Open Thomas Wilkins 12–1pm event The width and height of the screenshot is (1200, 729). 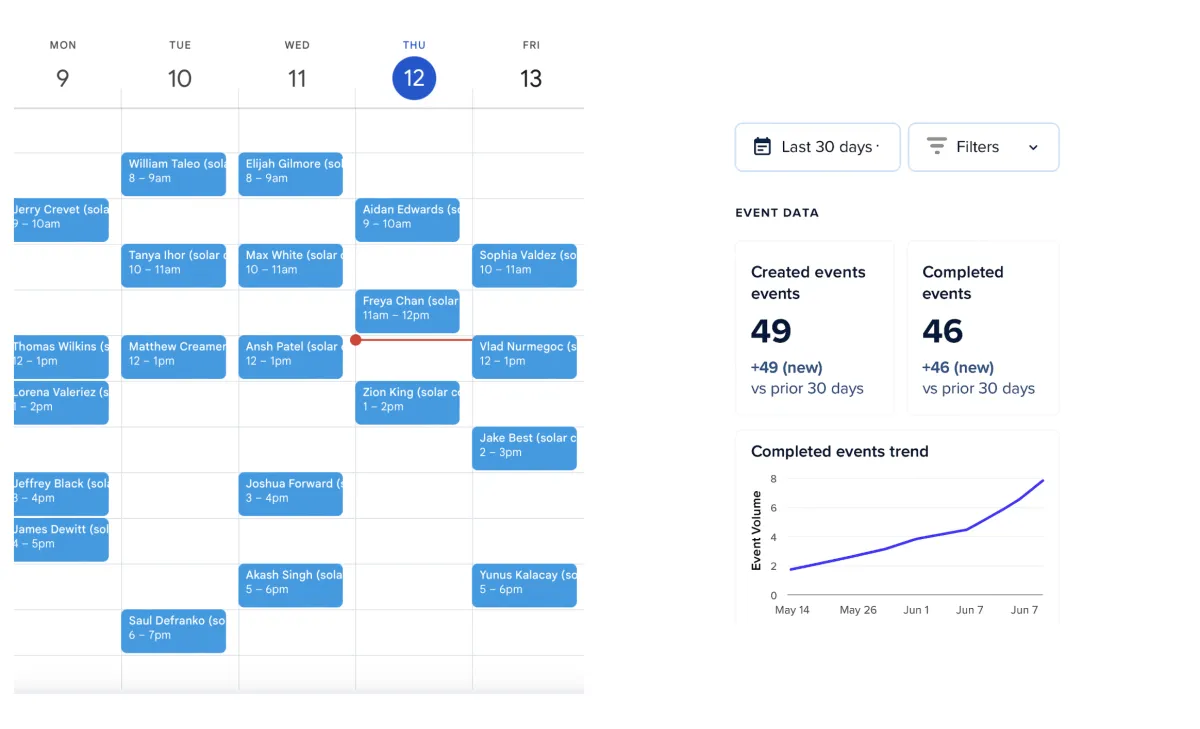tap(61, 357)
